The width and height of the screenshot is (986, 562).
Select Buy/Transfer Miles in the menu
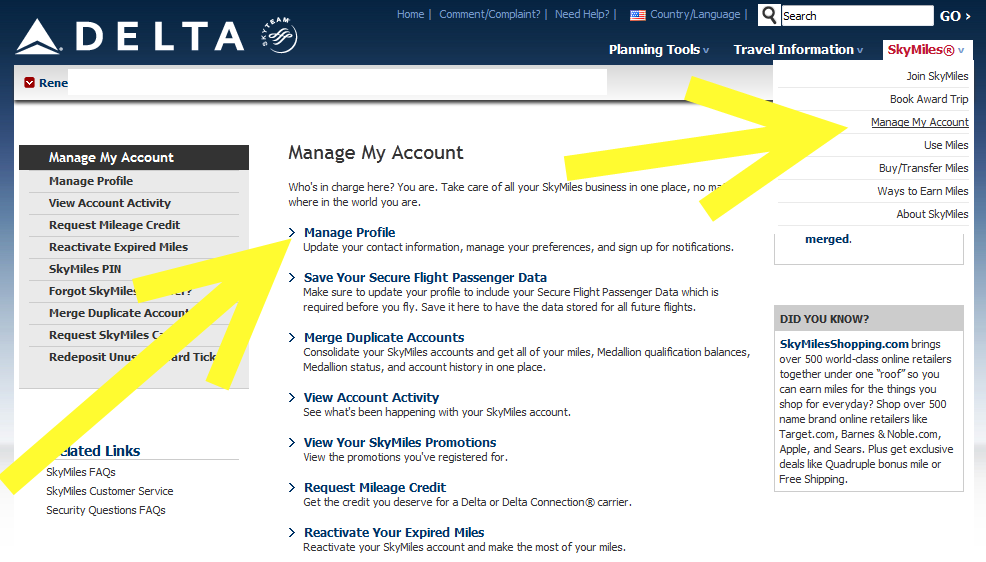pos(923,168)
